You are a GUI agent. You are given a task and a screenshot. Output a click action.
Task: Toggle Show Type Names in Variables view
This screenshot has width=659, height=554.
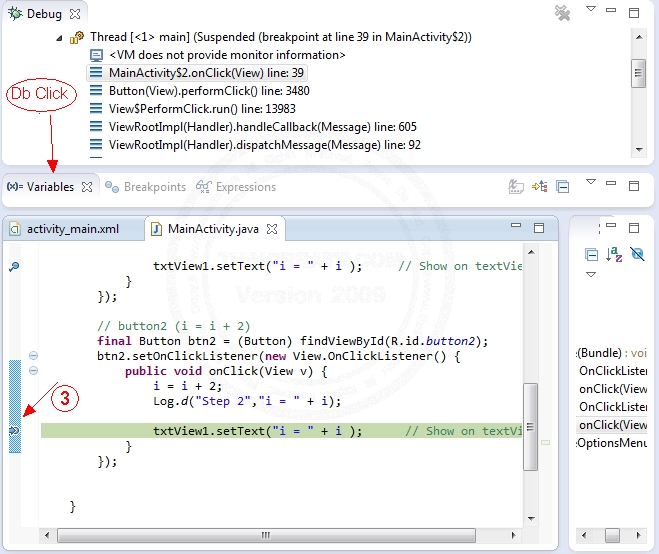click(516, 186)
